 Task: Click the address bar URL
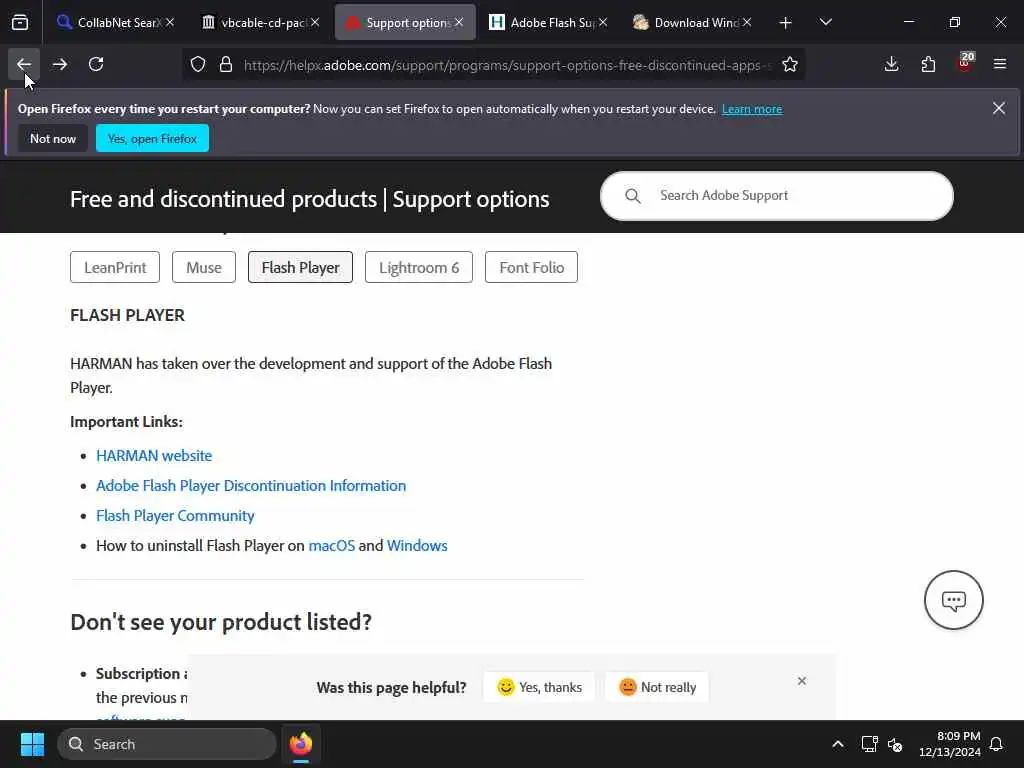[507, 65]
